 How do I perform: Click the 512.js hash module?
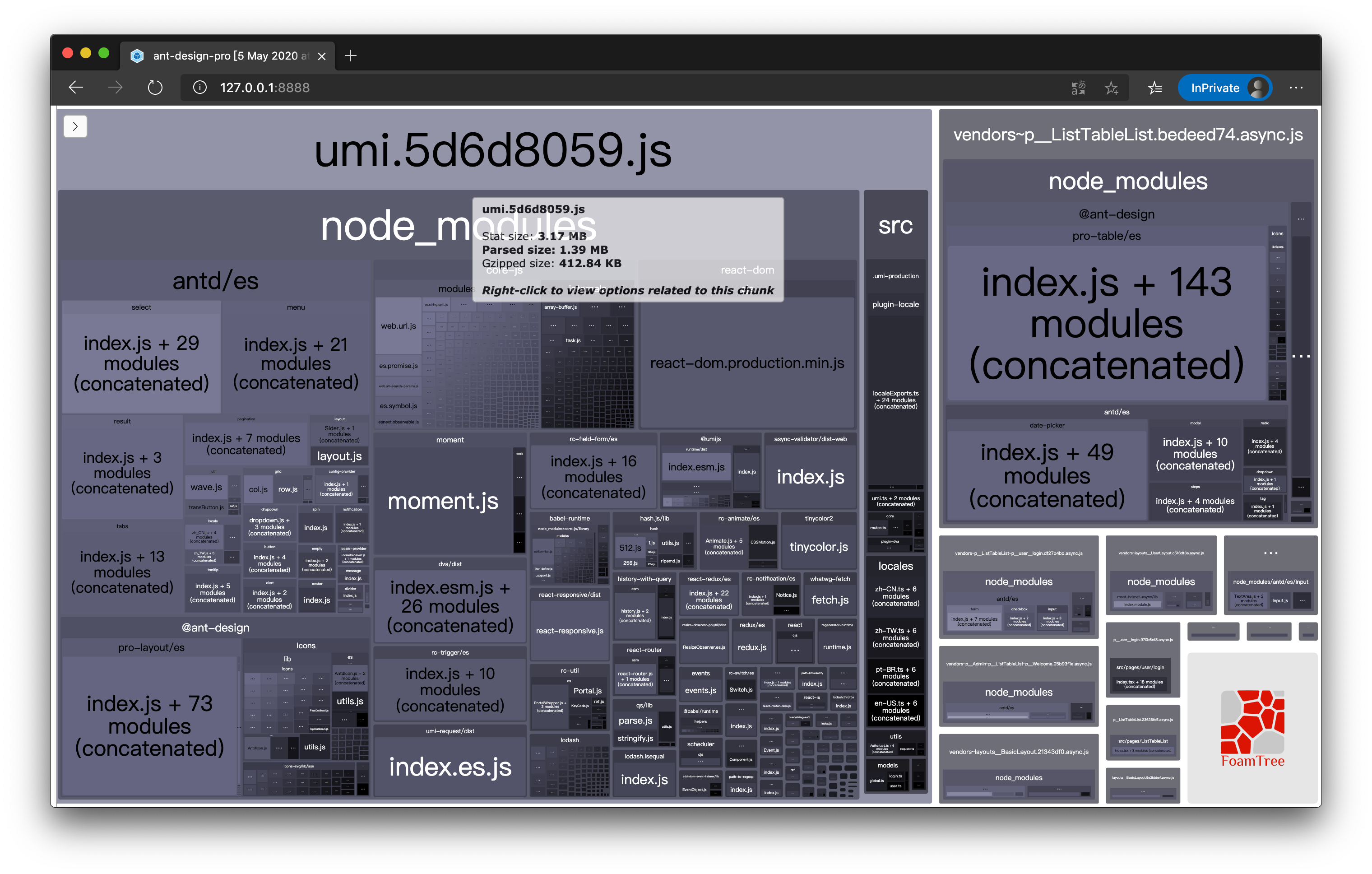[x=630, y=548]
